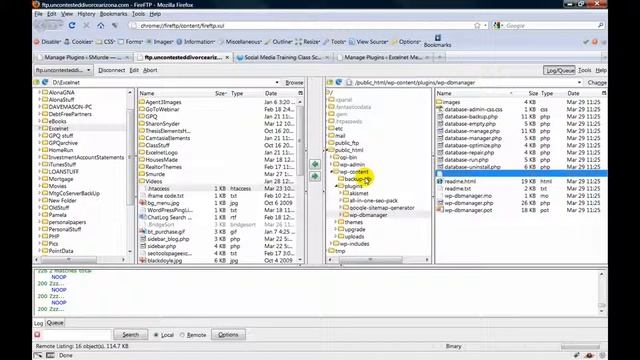Upload file with right green arrow

click(315, 176)
